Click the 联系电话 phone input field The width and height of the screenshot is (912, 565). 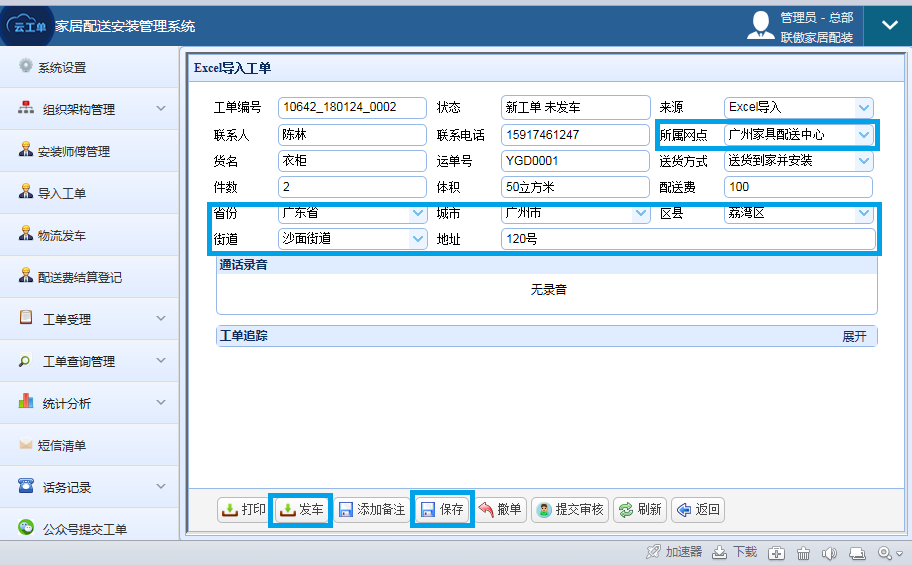pyautogui.click(x=575, y=134)
